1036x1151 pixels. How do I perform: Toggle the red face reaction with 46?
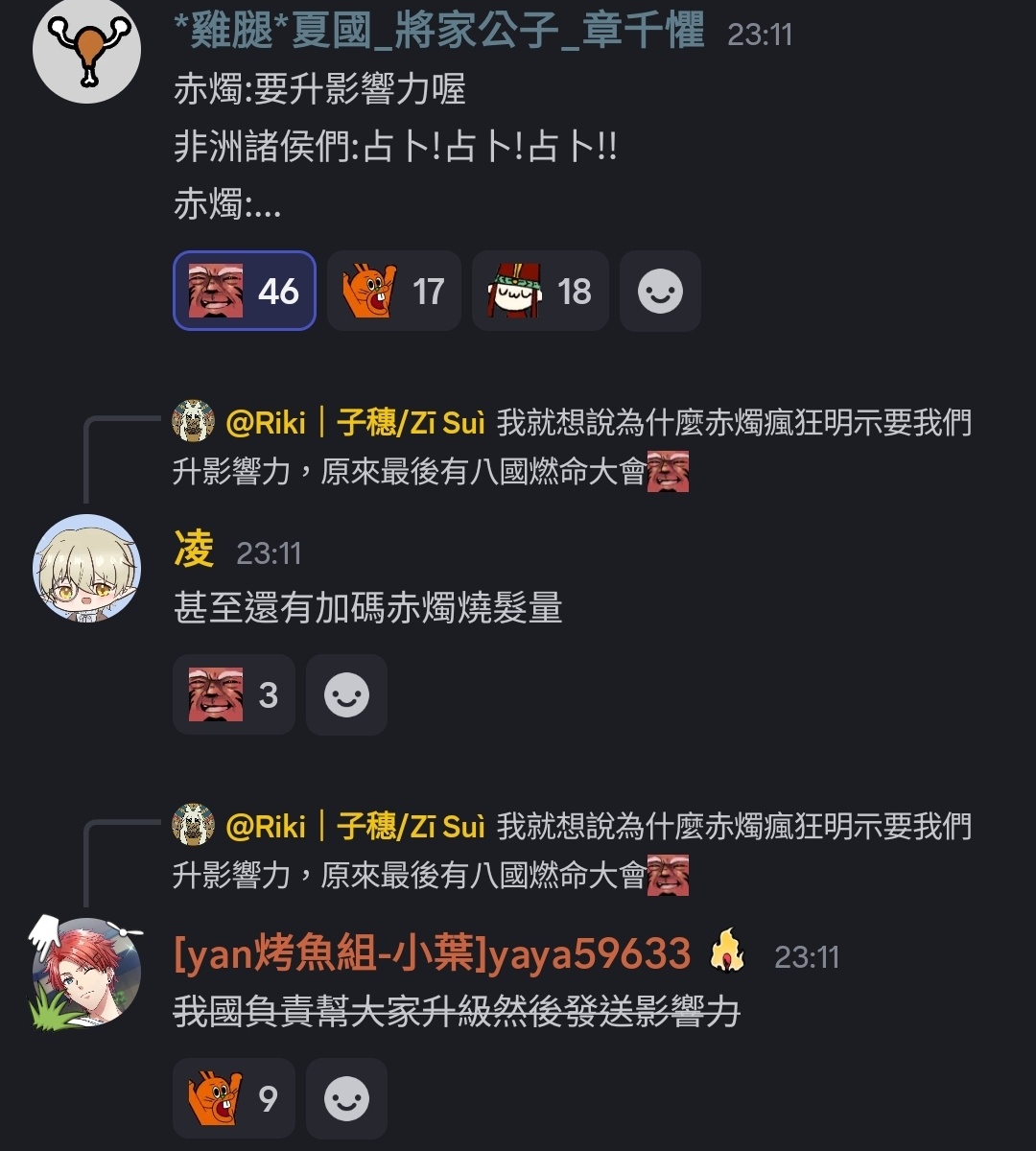(244, 291)
